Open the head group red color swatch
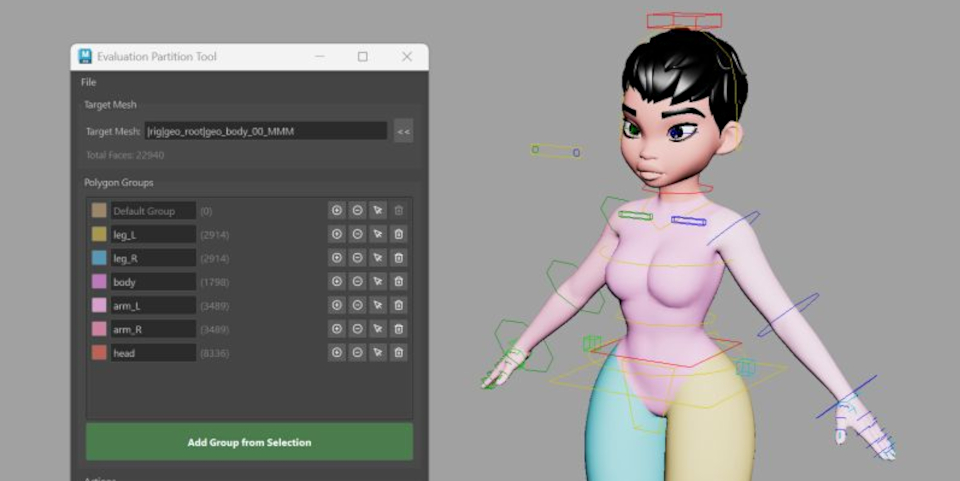 [x=99, y=353]
